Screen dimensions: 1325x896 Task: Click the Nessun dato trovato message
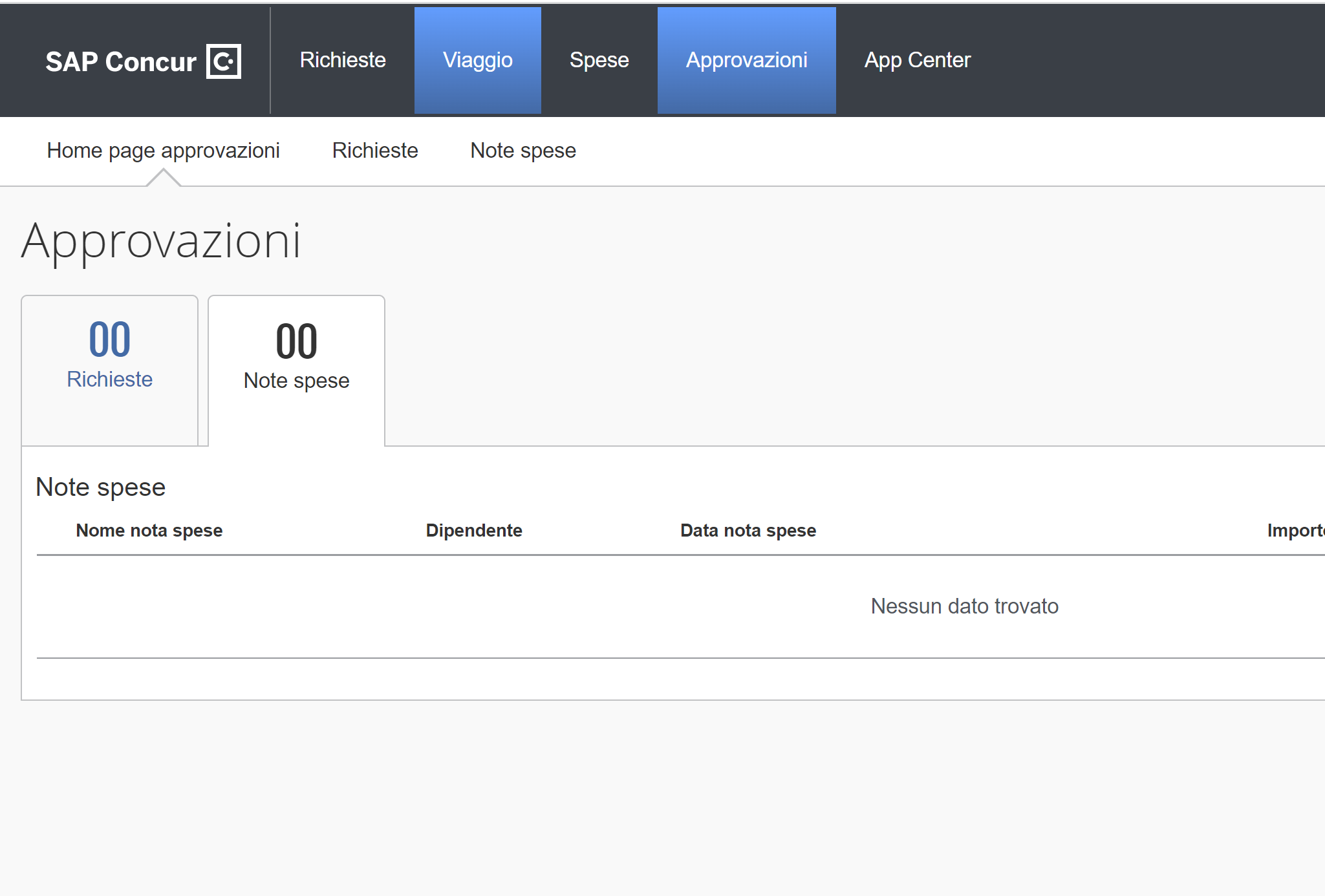[x=964, y=606]
